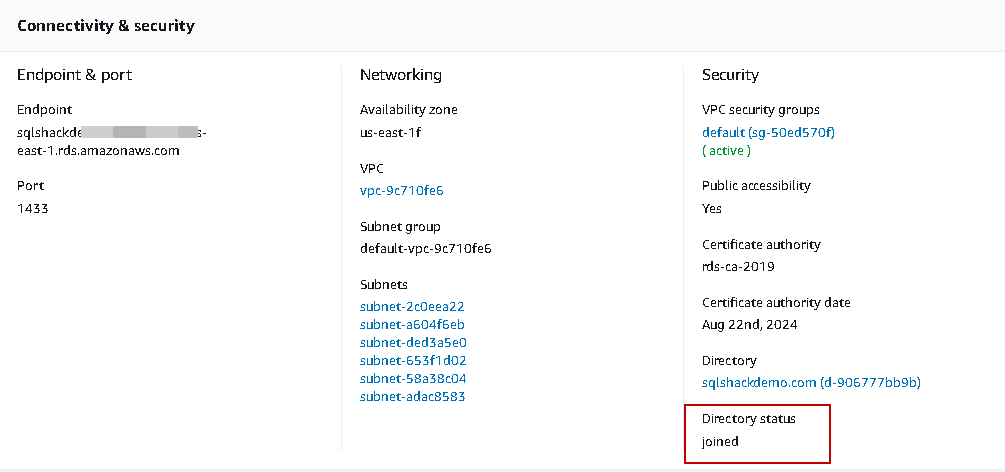Viewport: 1005px width, 472px height.
Task: Click the subnet-a604f6eb link
Action: click(x=412, y=325)
